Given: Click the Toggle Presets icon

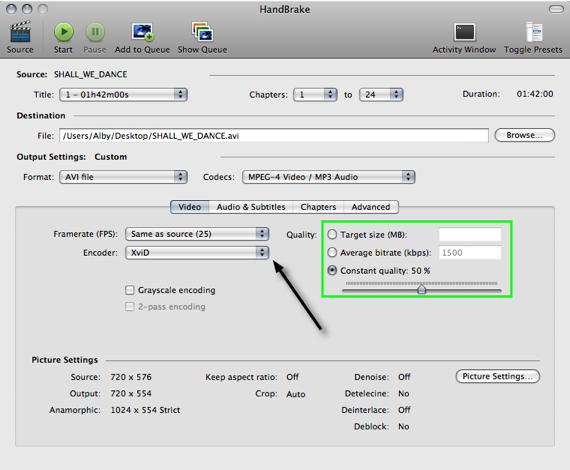Looking at the screenshot, I should point(534,32).
